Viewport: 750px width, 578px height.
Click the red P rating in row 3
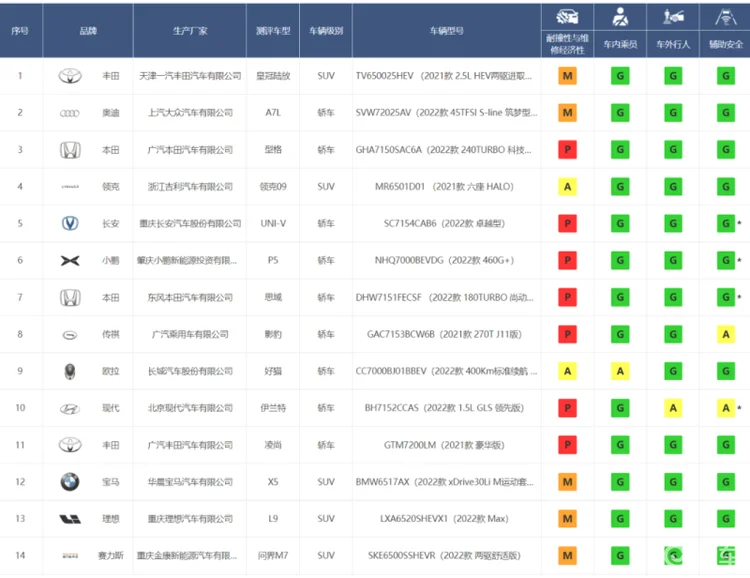[567, 150]
